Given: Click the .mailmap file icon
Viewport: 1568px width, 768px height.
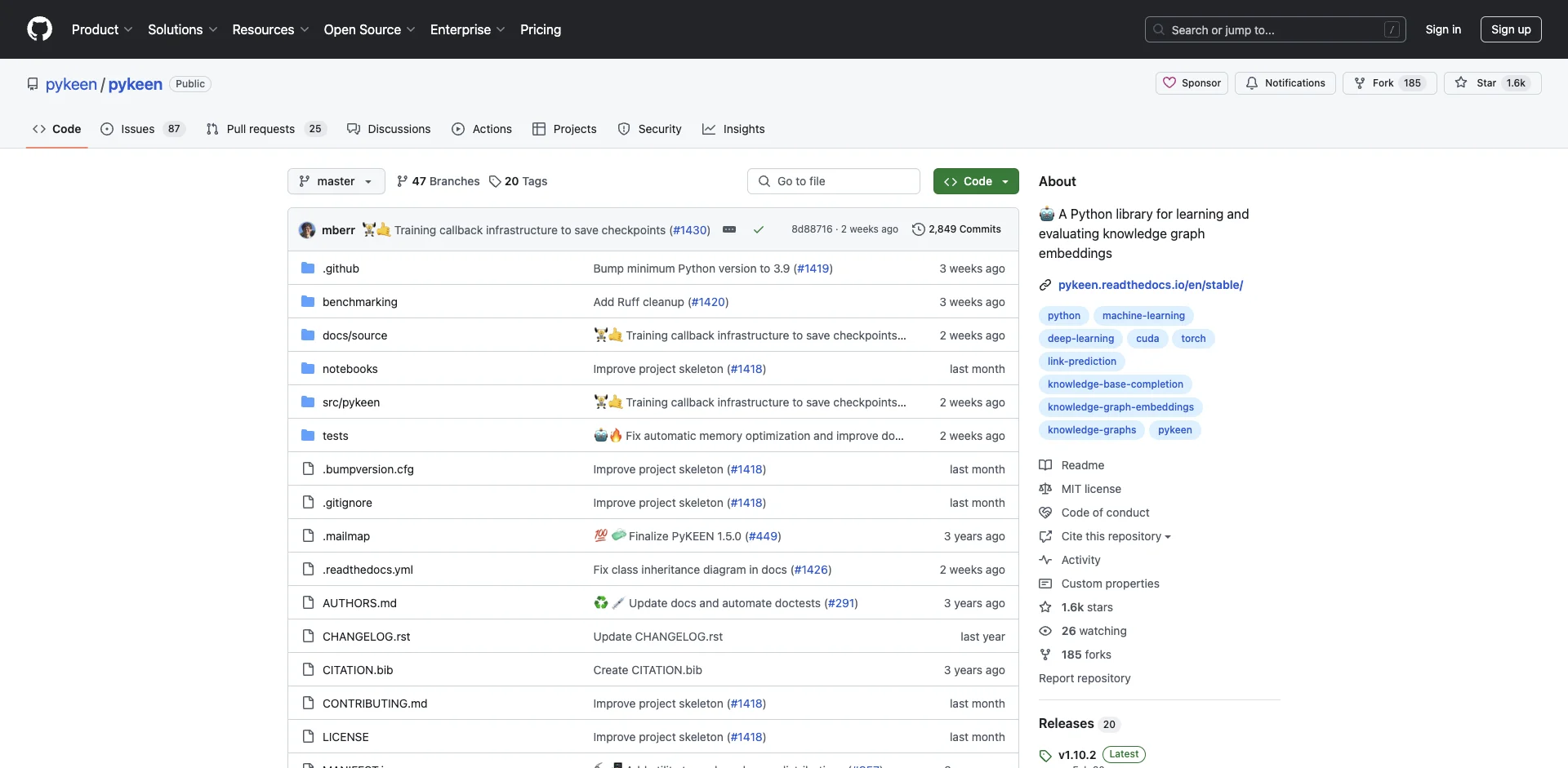Looking at the screenshot, I should click(308, 536).
